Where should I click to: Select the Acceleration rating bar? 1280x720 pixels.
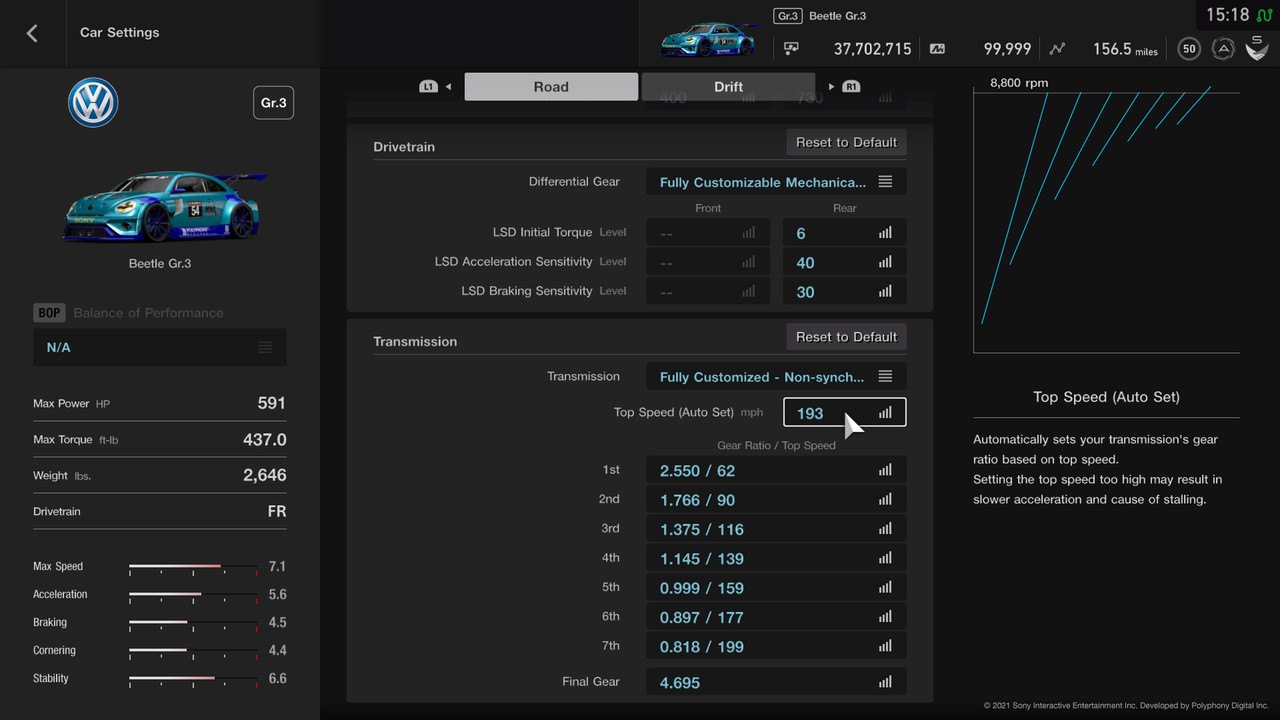tap(193, 595)
